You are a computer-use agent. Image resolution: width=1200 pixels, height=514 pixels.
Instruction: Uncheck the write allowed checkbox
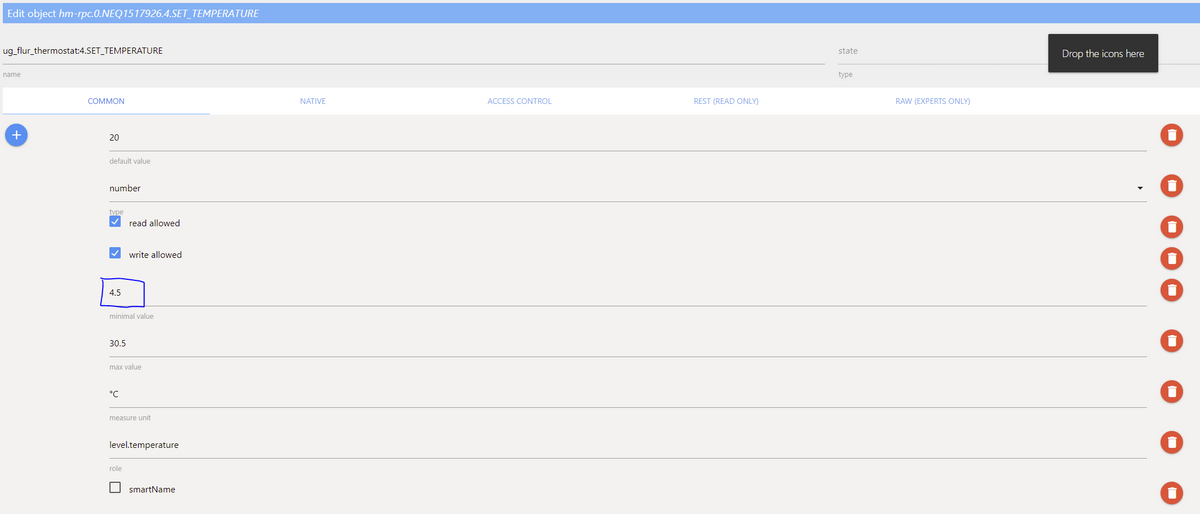[115, 254]
